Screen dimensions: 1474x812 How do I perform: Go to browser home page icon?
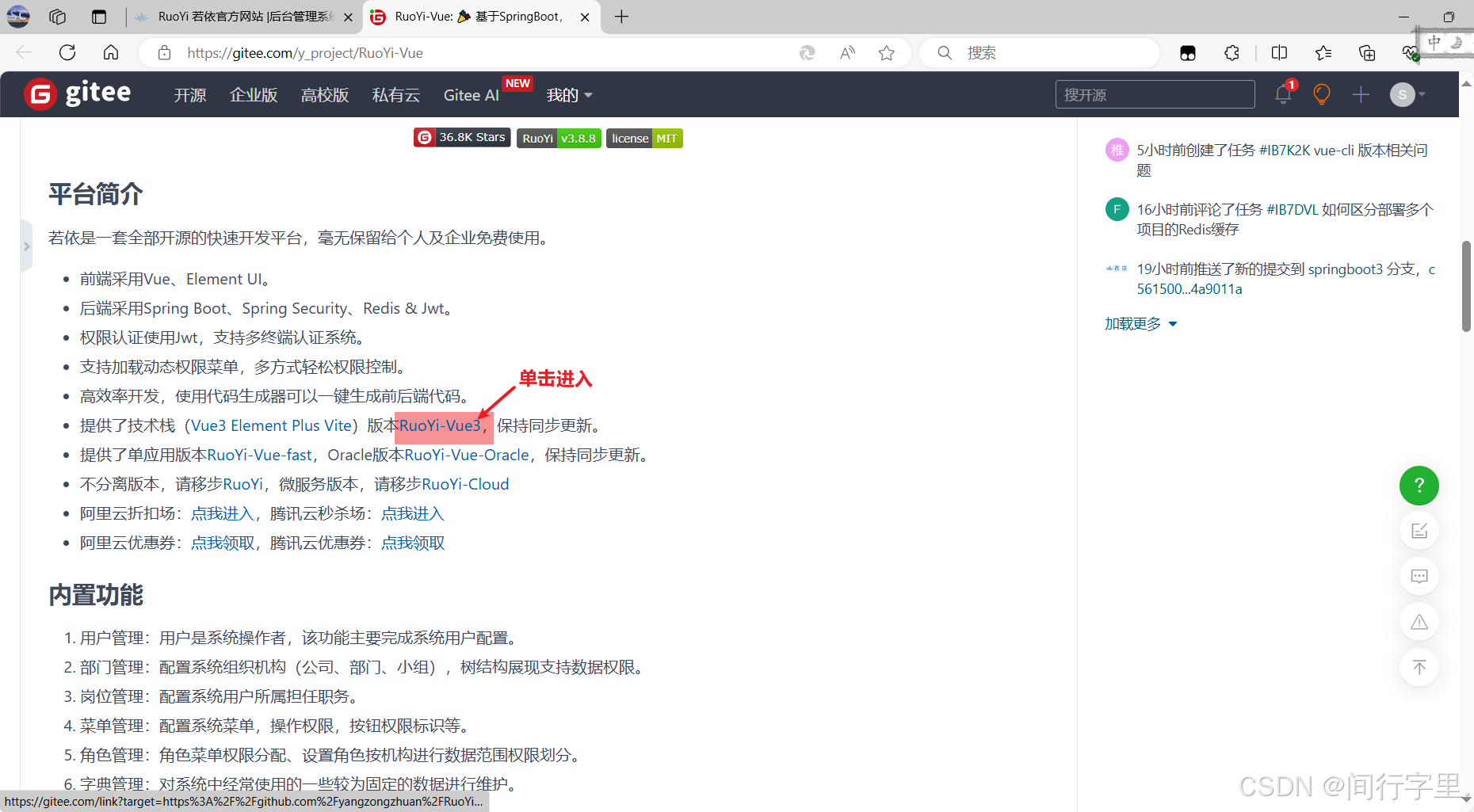click(x=111, y=52)
